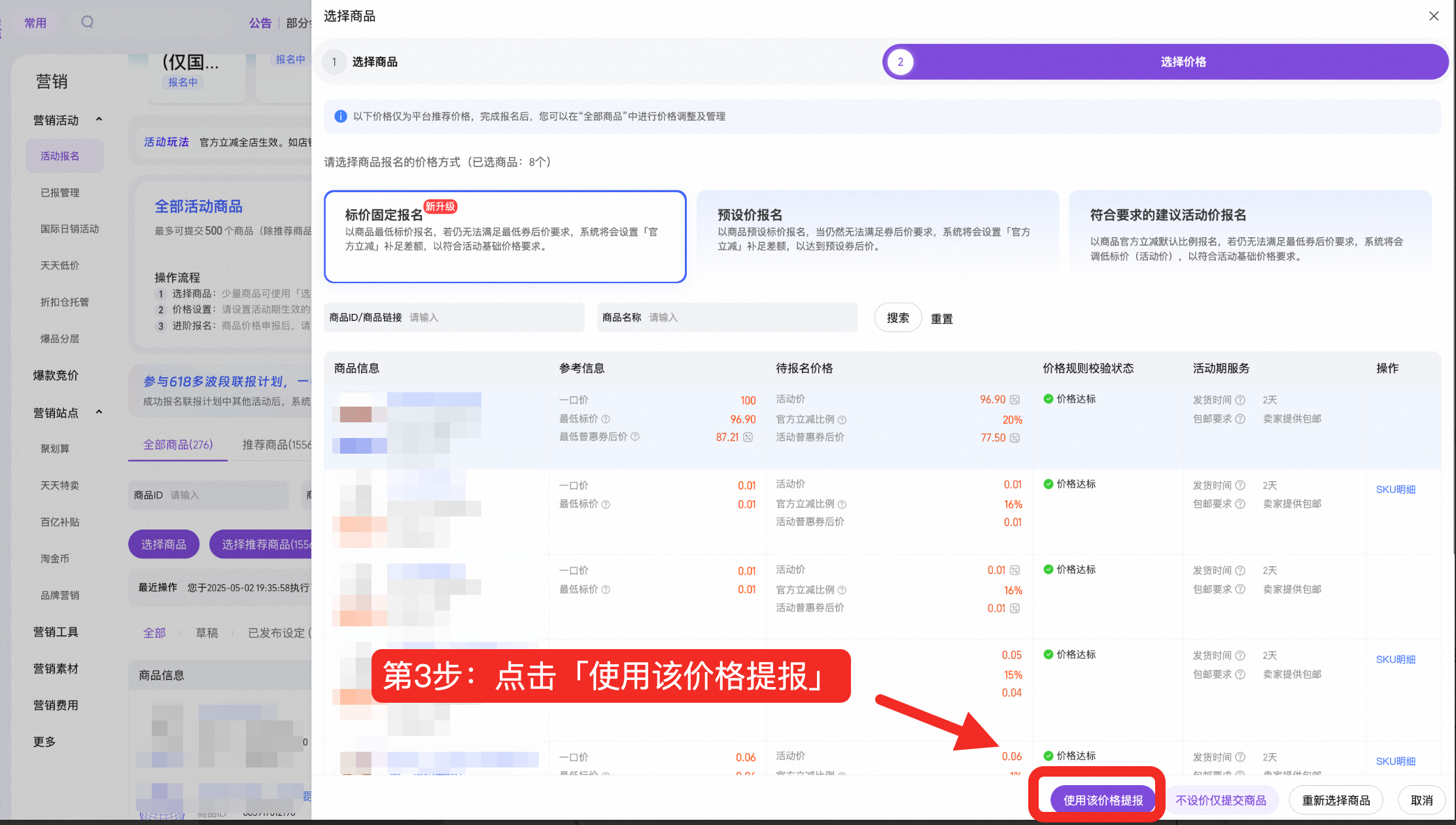Image resolution: width=1456 pixels, height=825 pixels.
Task: Switch to the 全部商品(276) tab
Action: [178, 445]
